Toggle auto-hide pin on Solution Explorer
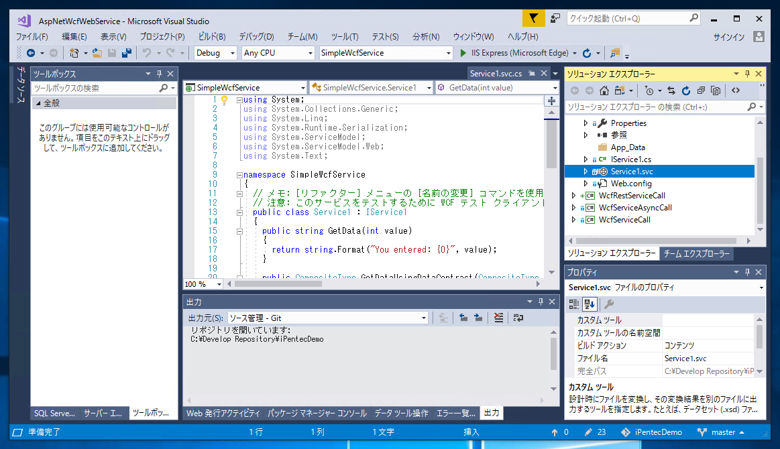Viewport: 780px width, 449px height. tap(747, 74)
